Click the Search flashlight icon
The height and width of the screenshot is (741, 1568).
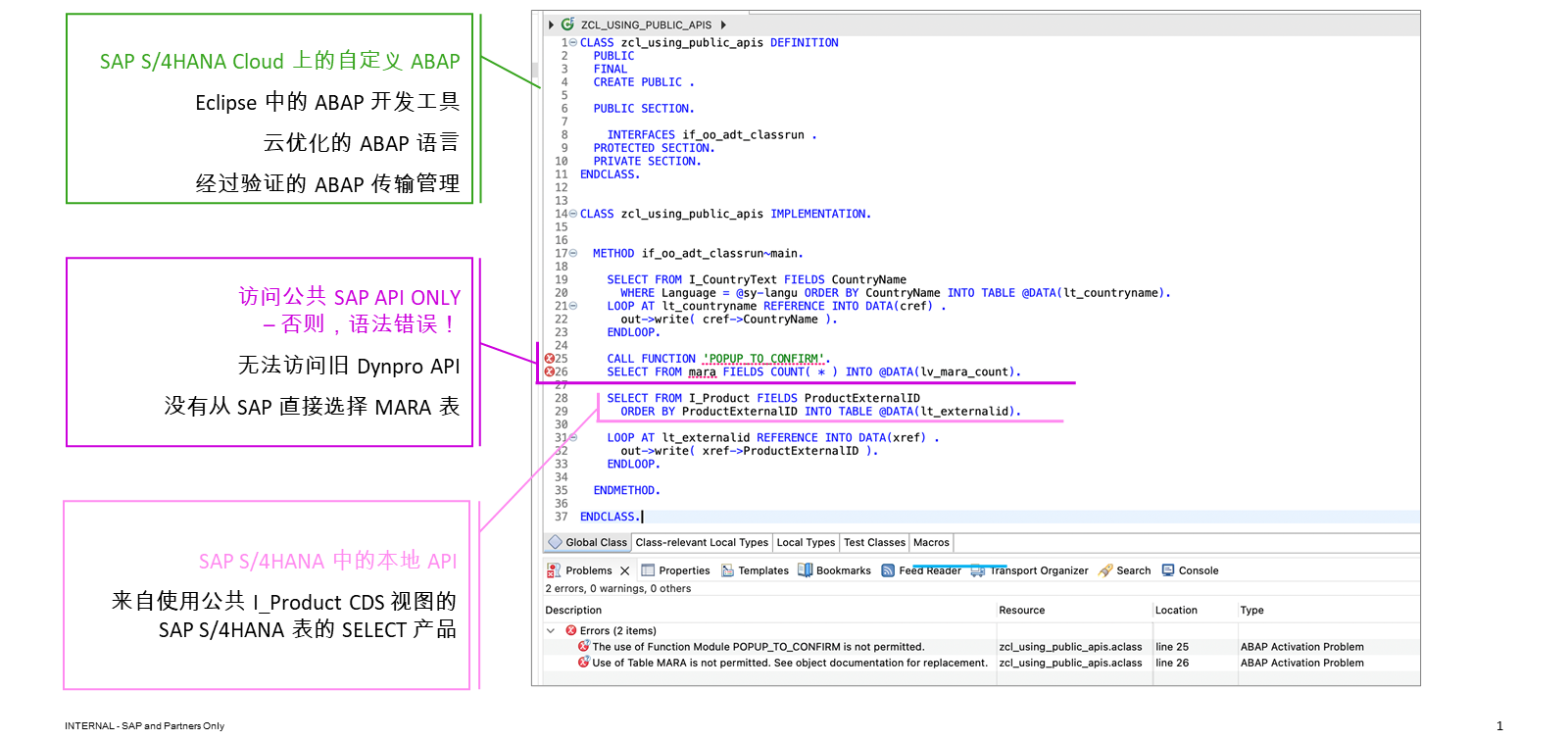tap(1105, 570)
